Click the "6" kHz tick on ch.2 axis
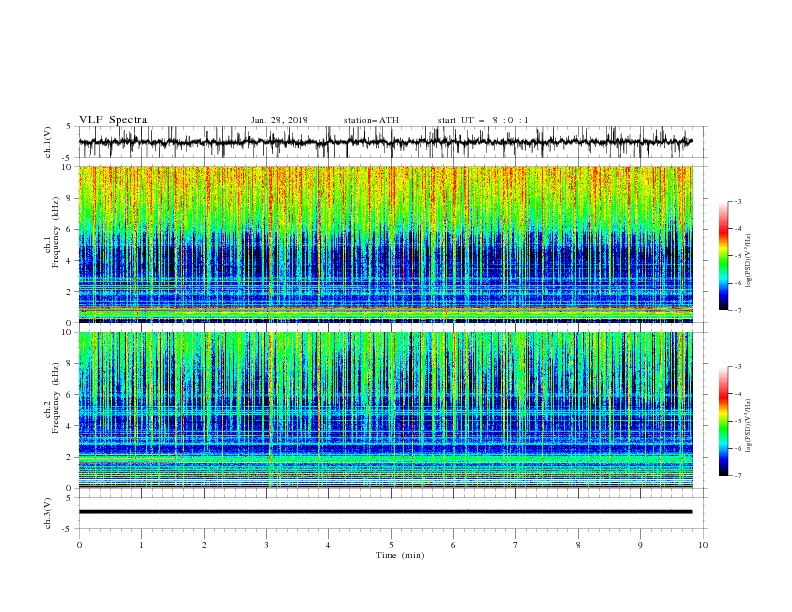This screenshot has height=612, width=792. click(x=70, y=395)
